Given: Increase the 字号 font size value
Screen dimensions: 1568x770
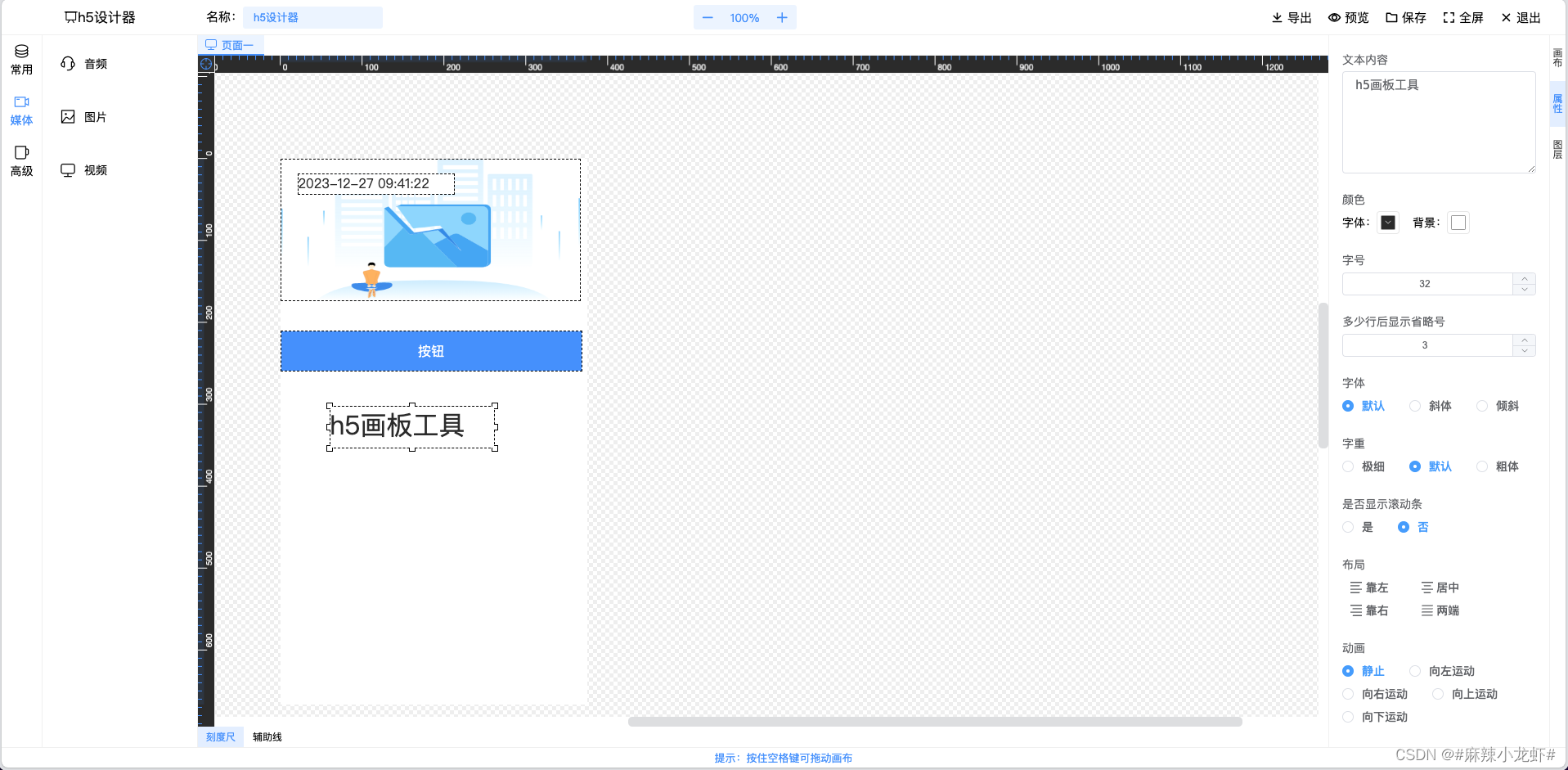Looking at the screenshot, I should 1525,279.
